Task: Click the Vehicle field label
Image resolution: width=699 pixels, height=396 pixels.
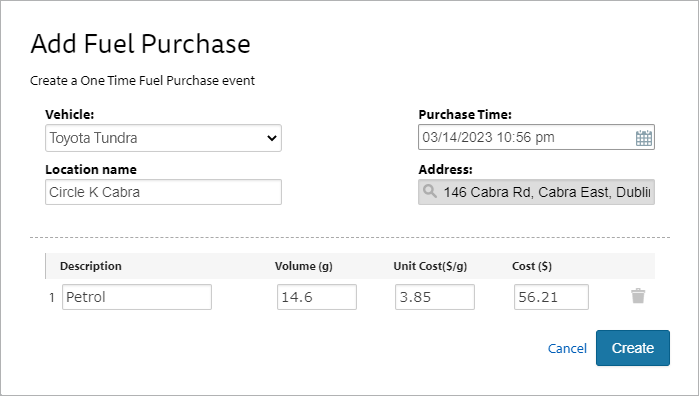Action: click(70, 115)
